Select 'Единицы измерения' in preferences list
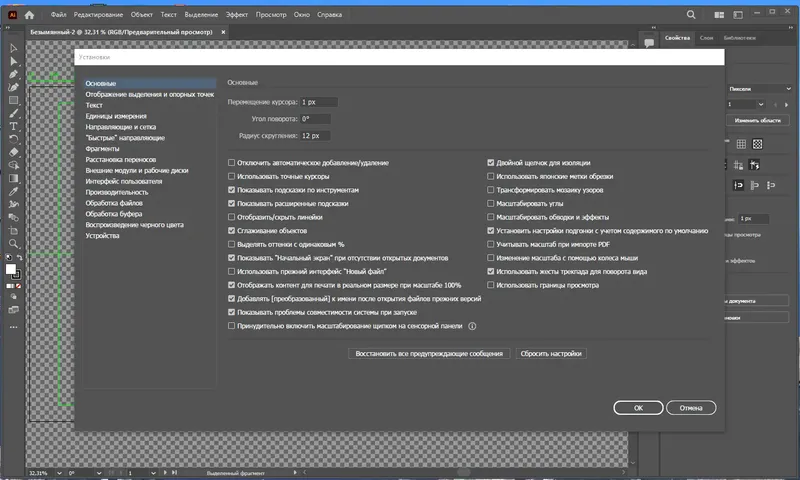 [x=116, y=116]
